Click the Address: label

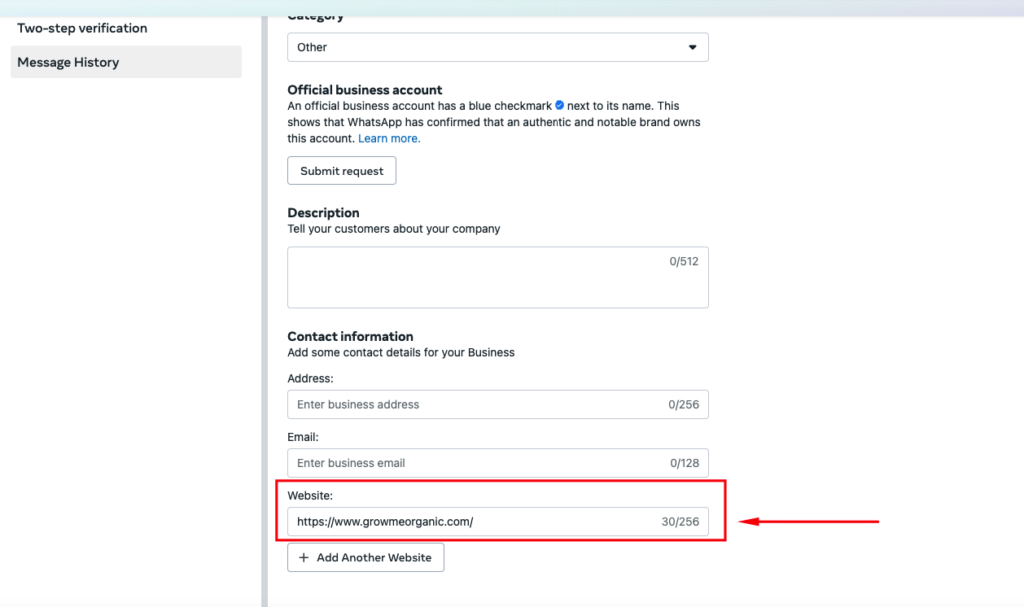[310, 378]
